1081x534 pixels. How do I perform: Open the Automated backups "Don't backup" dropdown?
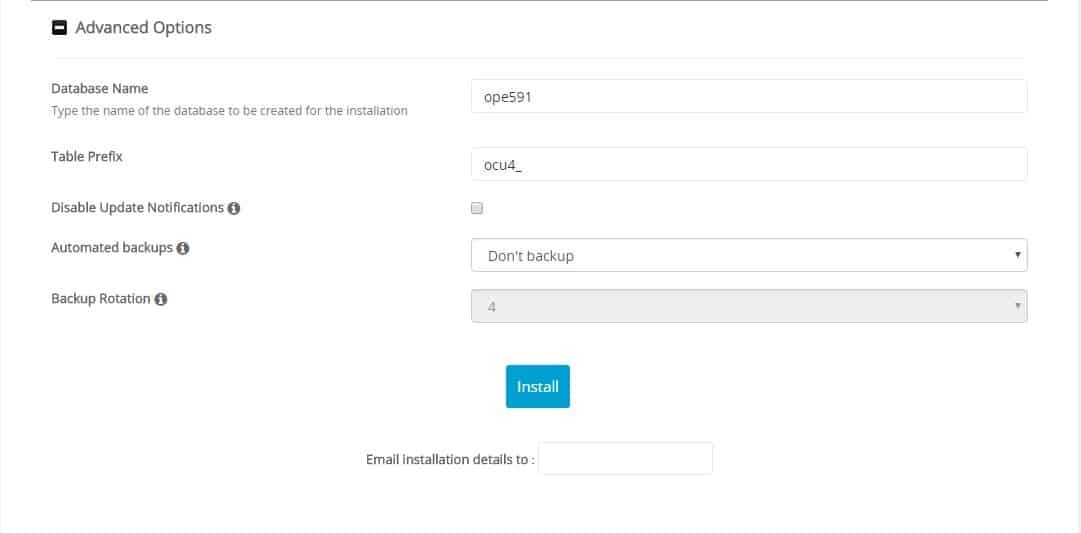[749, 255]
